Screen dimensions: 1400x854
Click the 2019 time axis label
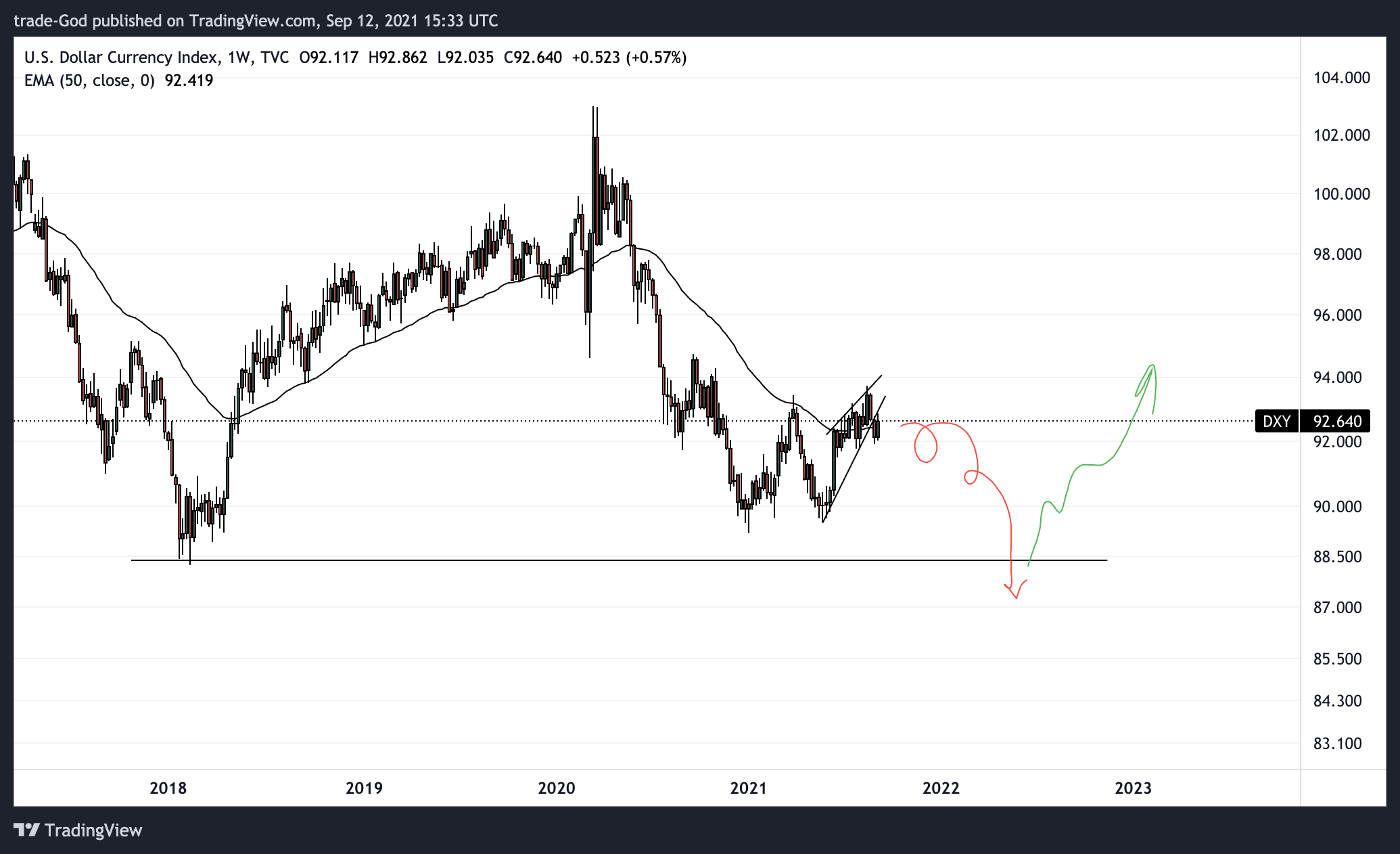click(364, 788)
